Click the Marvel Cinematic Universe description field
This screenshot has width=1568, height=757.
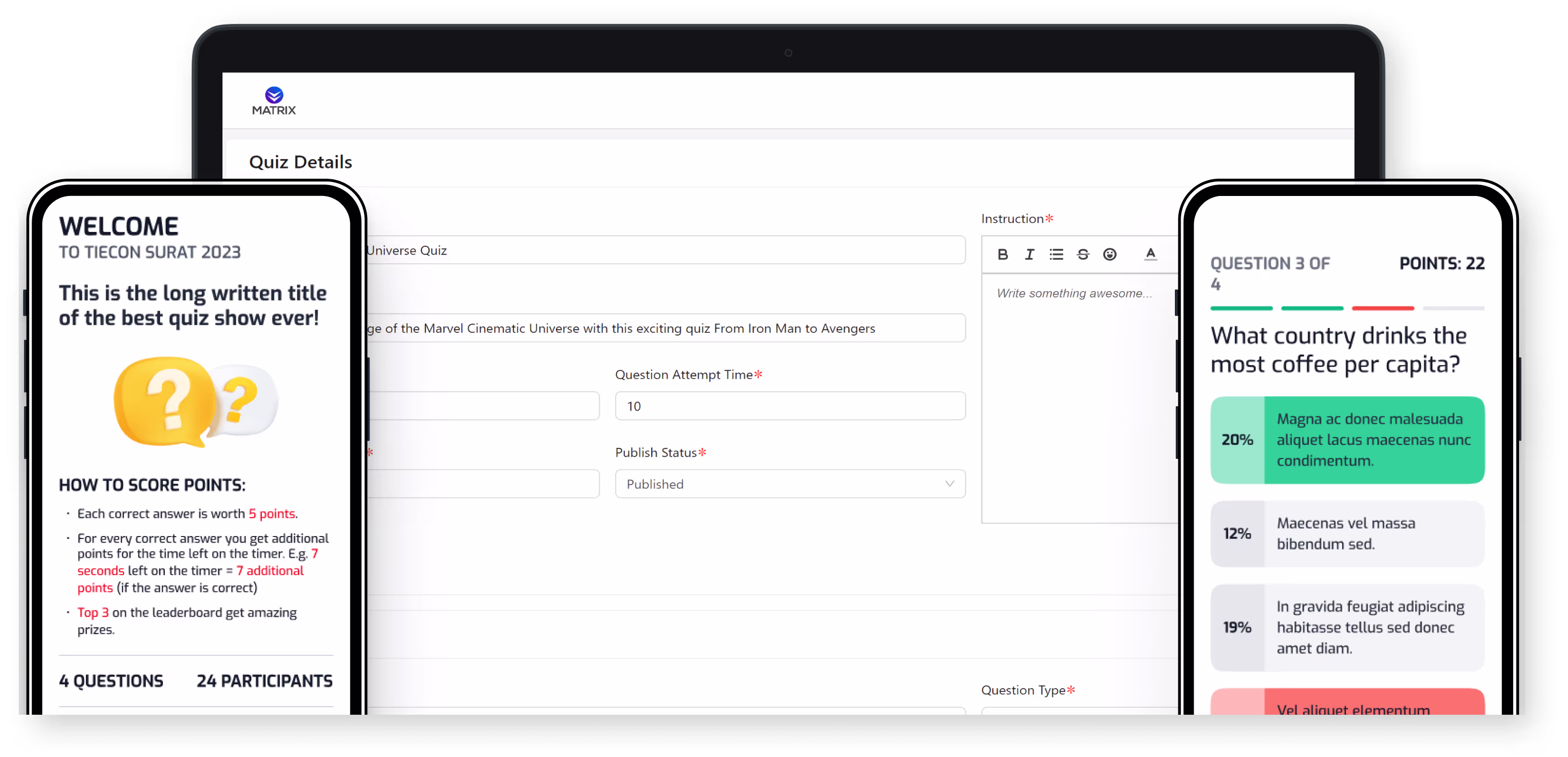[664, 328]
